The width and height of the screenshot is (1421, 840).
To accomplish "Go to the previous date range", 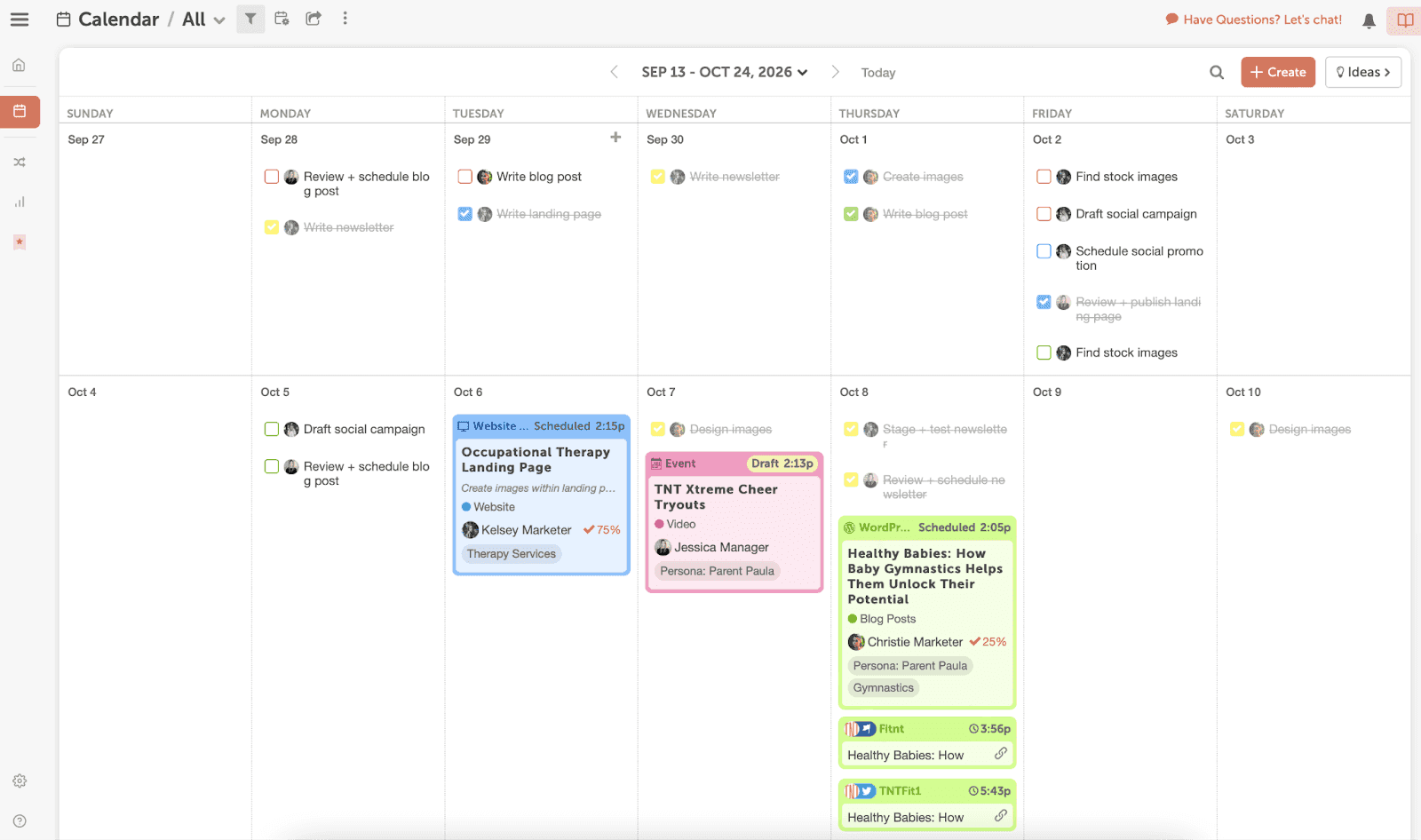I will pos(614,73).
